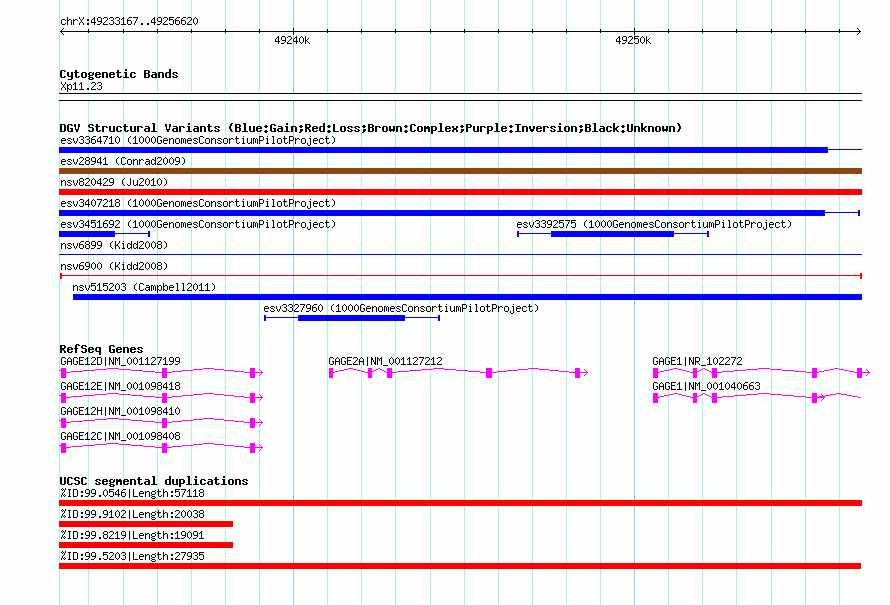The image size is (890, 605).
Task: Open GAGE2A|NM_001127212 gene label
Action: pyautogui.click(x=385, y=361)
